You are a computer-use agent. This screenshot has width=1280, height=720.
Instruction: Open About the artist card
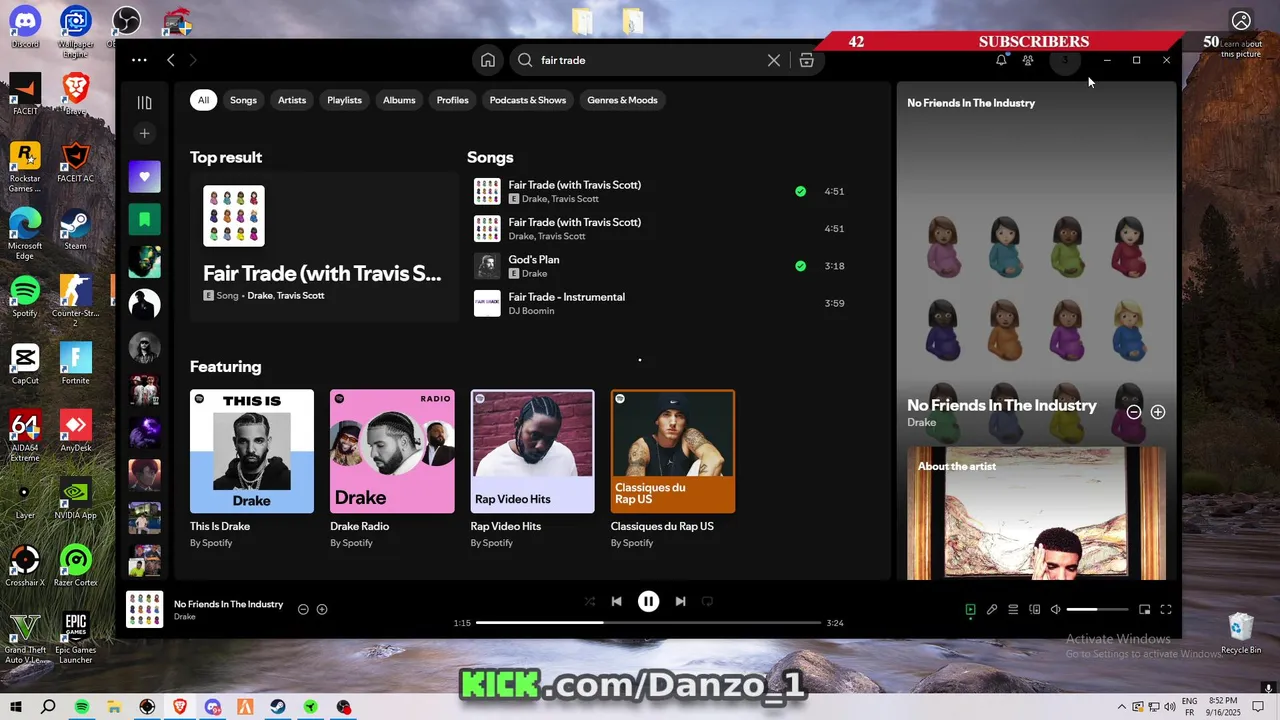pyautogui.click(x=1036, y=513)
